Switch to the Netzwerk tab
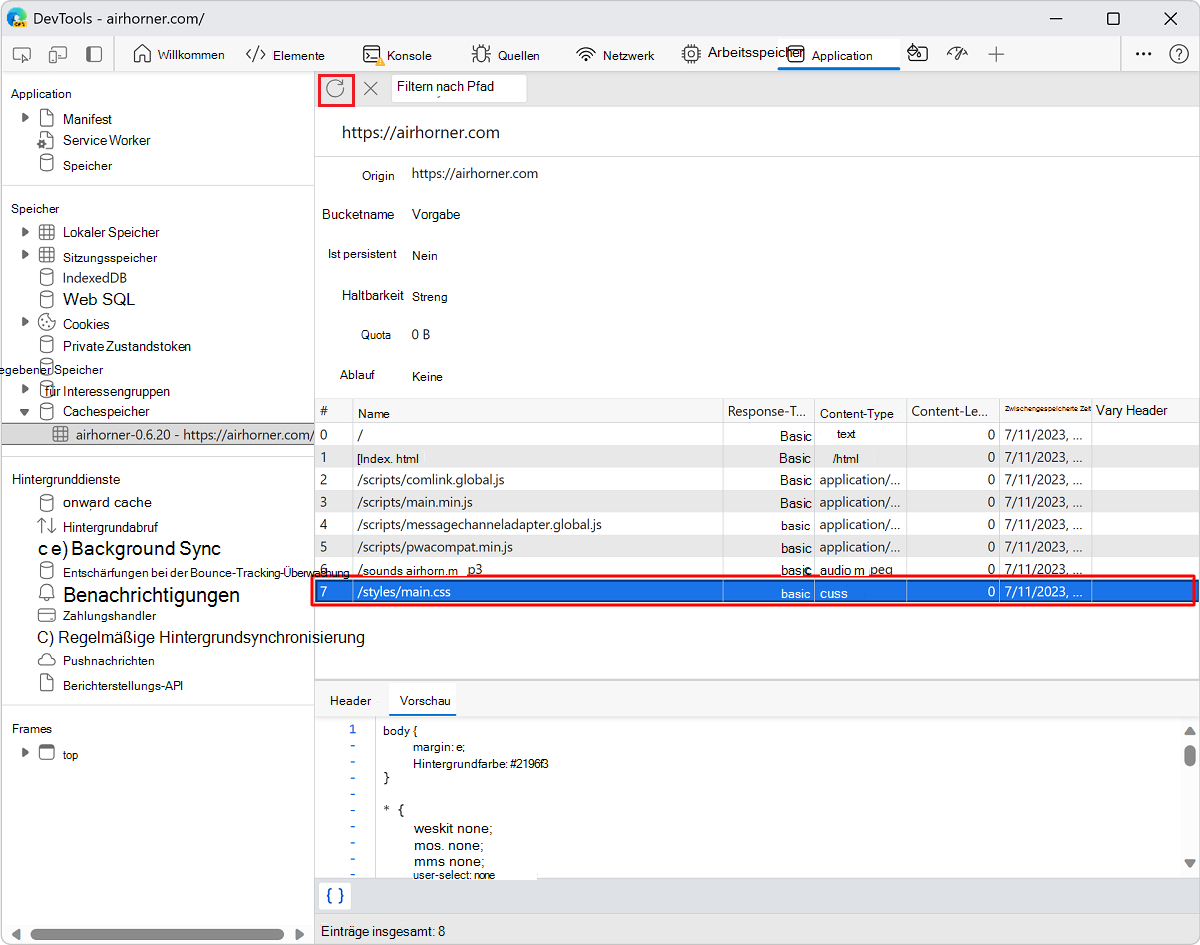1200x945 pixels. point(616,55)
